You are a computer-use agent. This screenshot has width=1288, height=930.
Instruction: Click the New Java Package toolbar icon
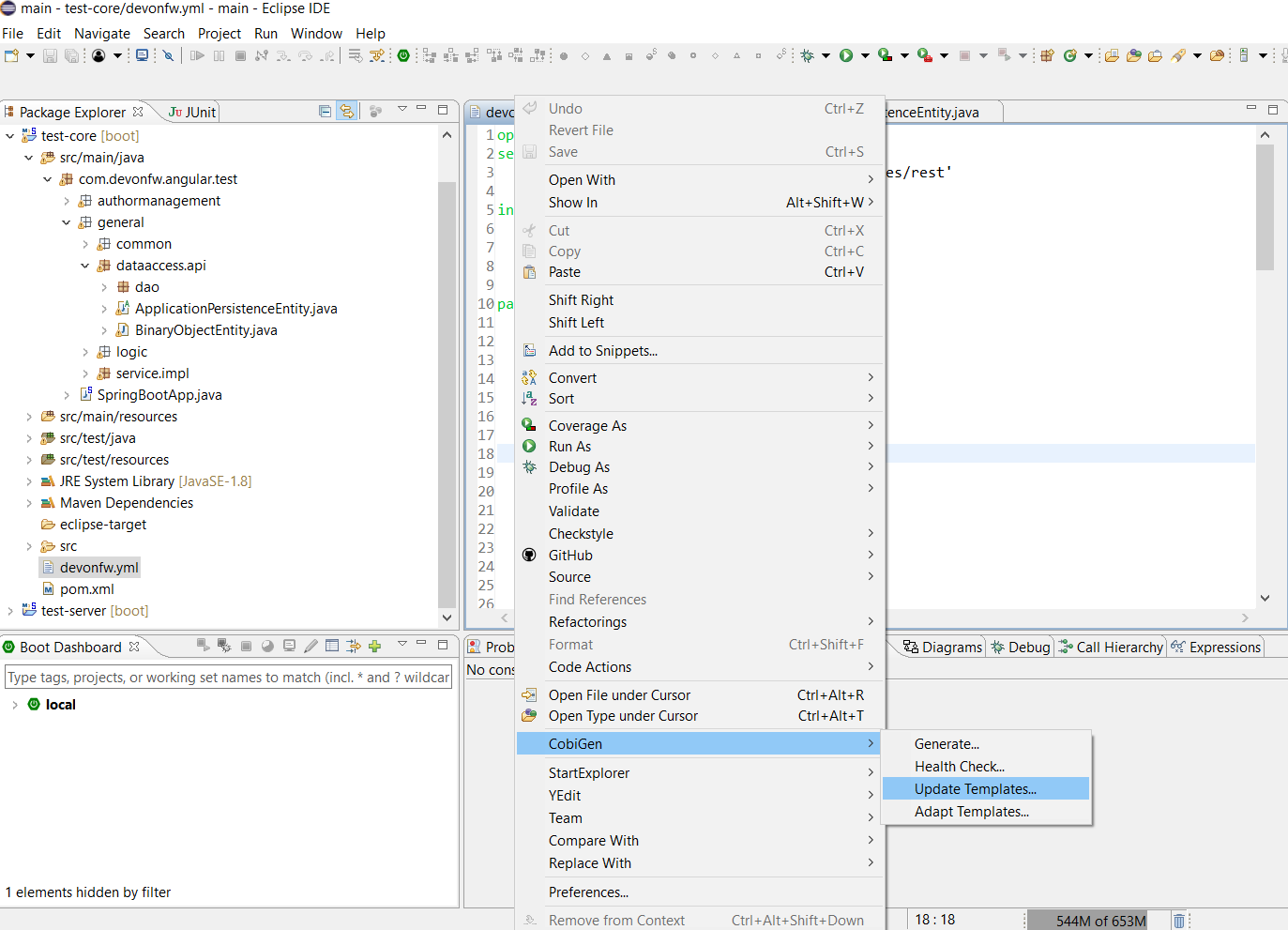pyautogui.click(x=1047, y=56)
